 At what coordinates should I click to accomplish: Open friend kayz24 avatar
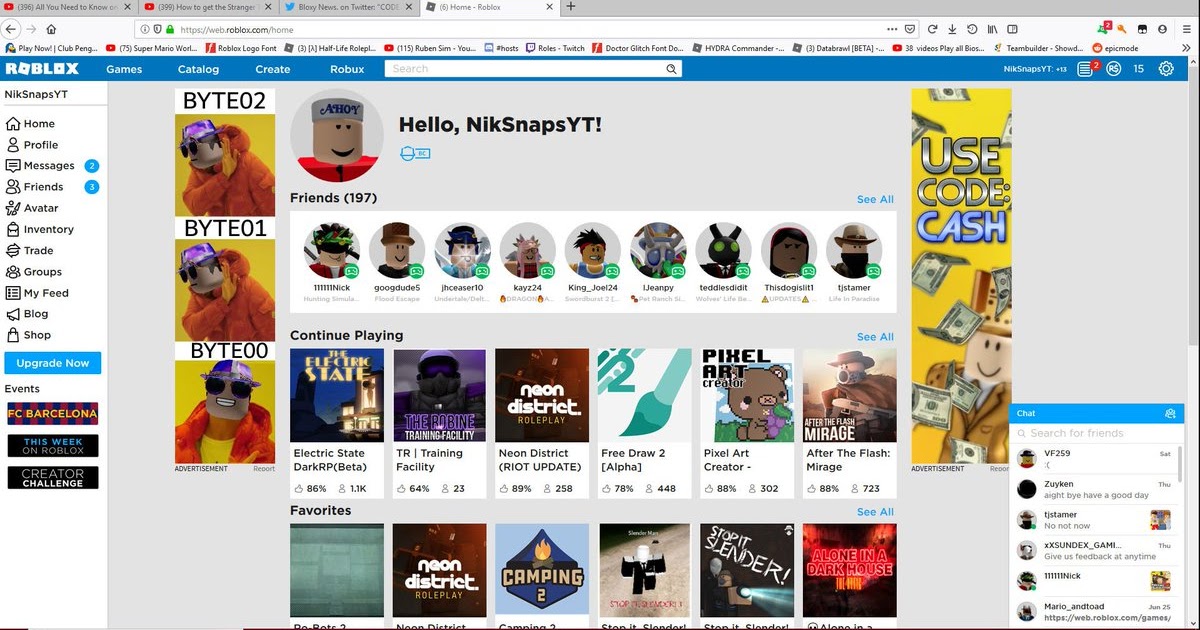click(x=527, y=250)
